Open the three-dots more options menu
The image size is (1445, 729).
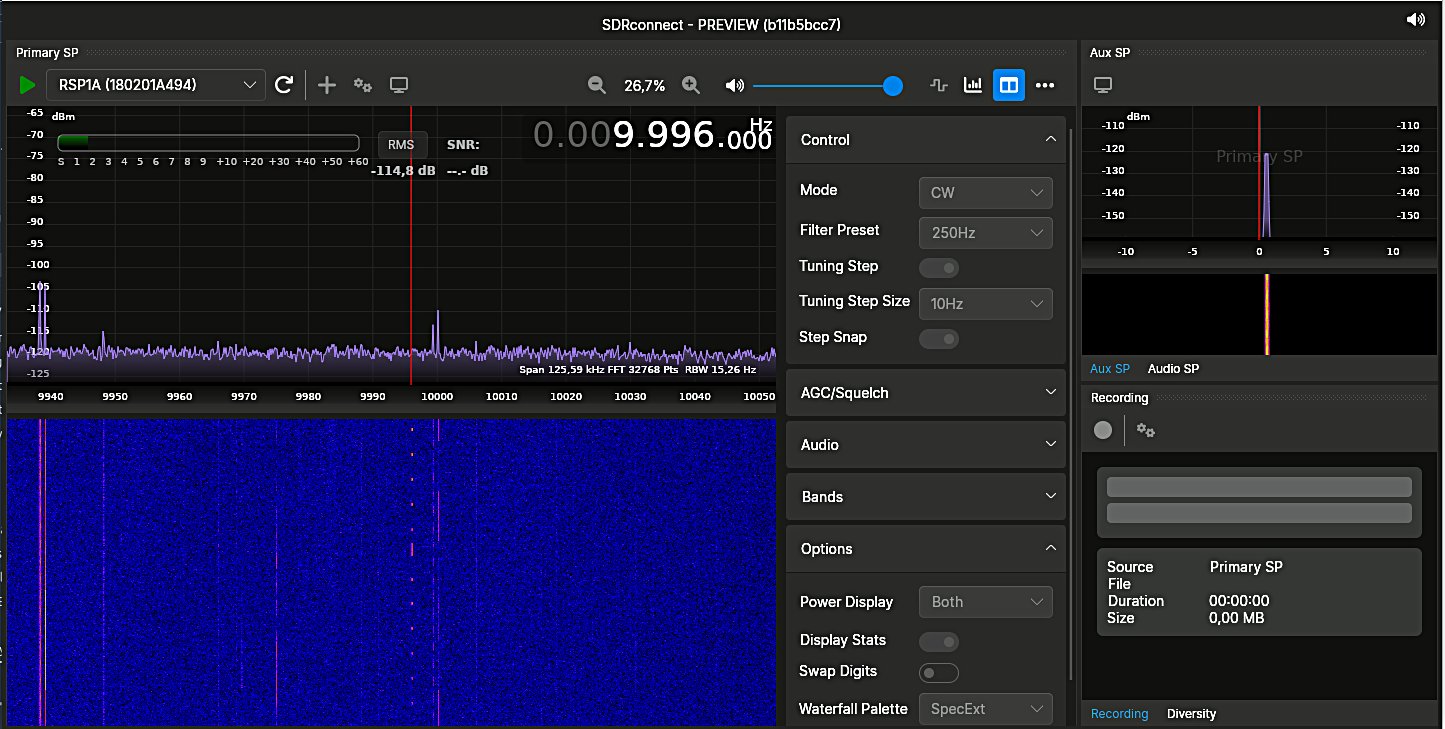pyautogui.click(x=1045, y=85)
